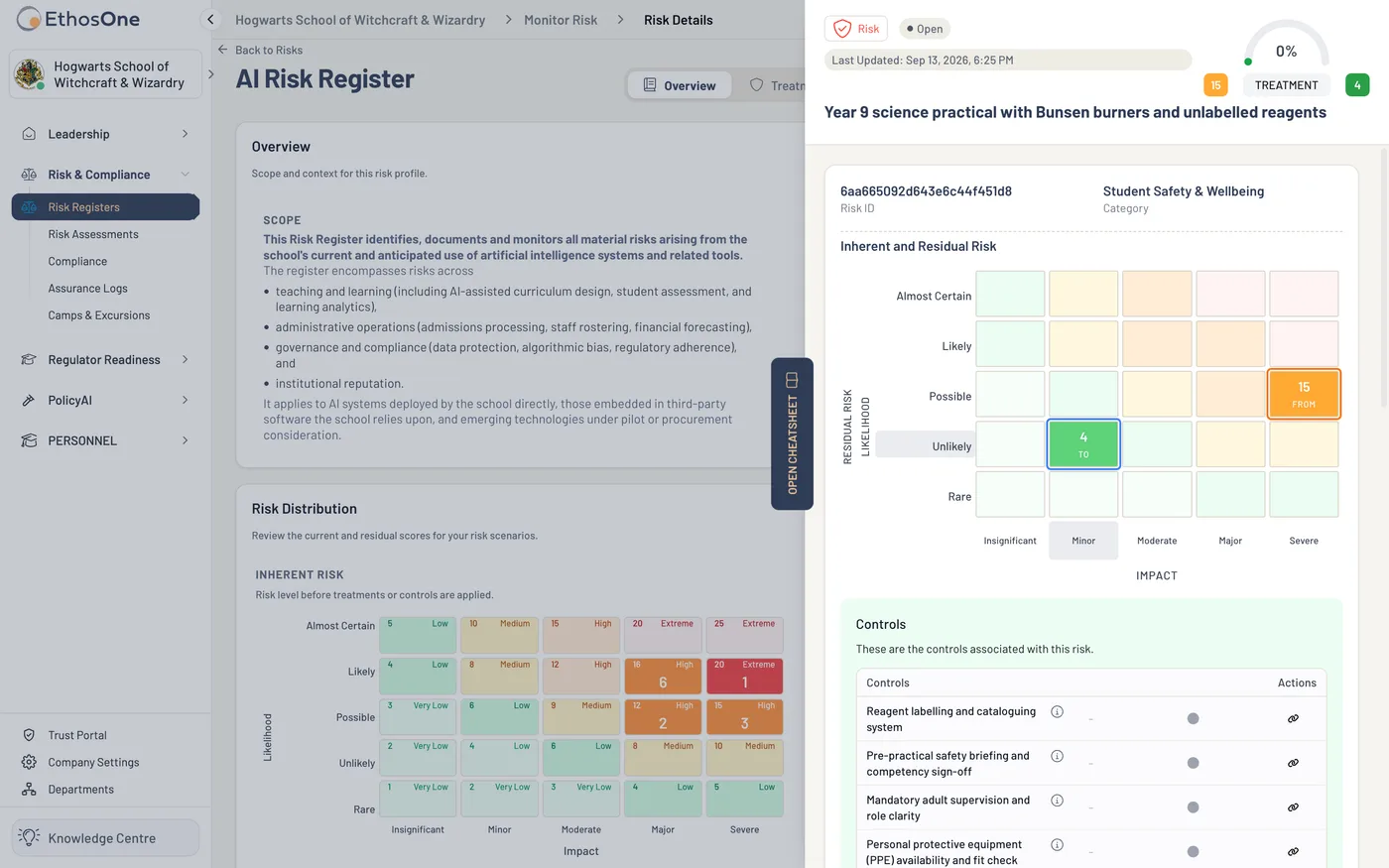Open link action for PPE availability control
The width and height of the screenshot is (1389, 868).
[x=1293, y=851]
